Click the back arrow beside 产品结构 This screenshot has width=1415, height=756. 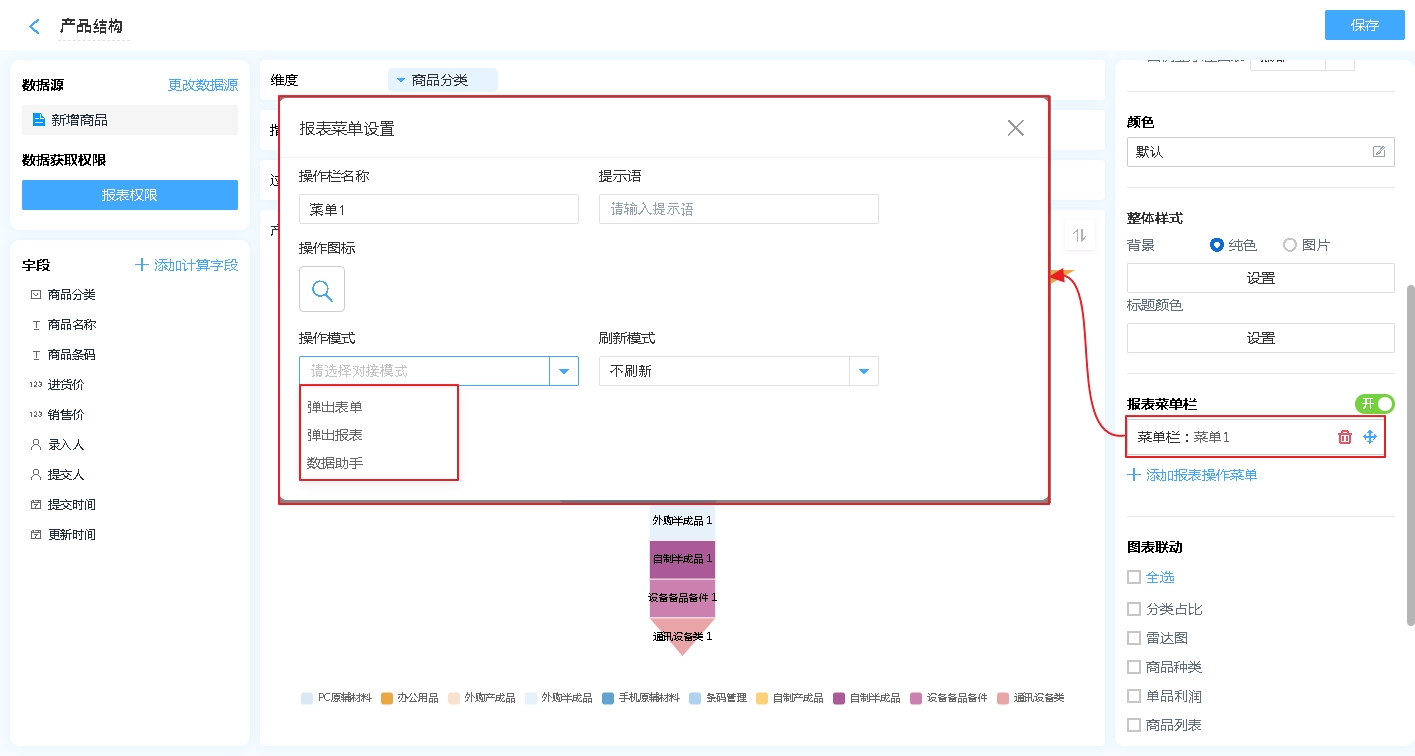click(35, 27)
